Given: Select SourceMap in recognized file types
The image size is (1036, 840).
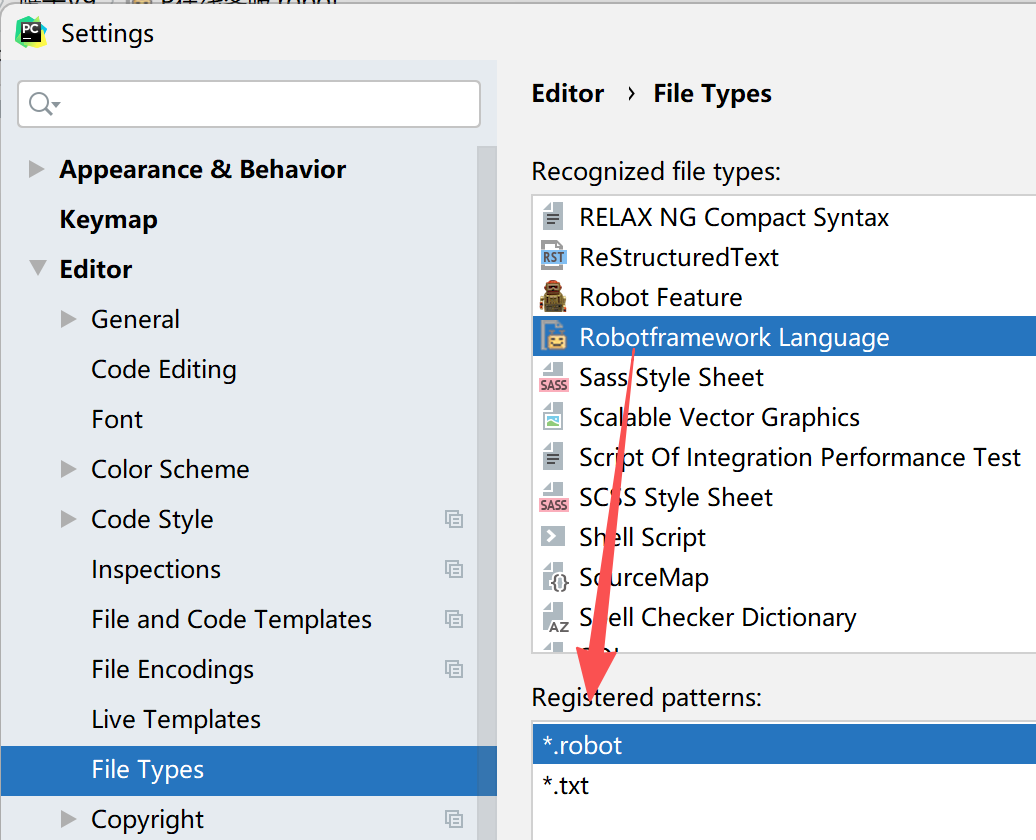Looking at the screenshot, I should [784, 578].
